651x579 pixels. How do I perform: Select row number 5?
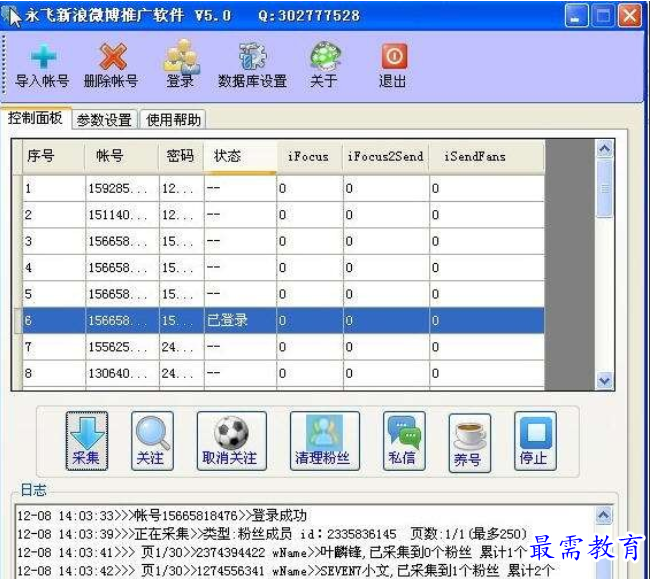(x=283, y=294)
